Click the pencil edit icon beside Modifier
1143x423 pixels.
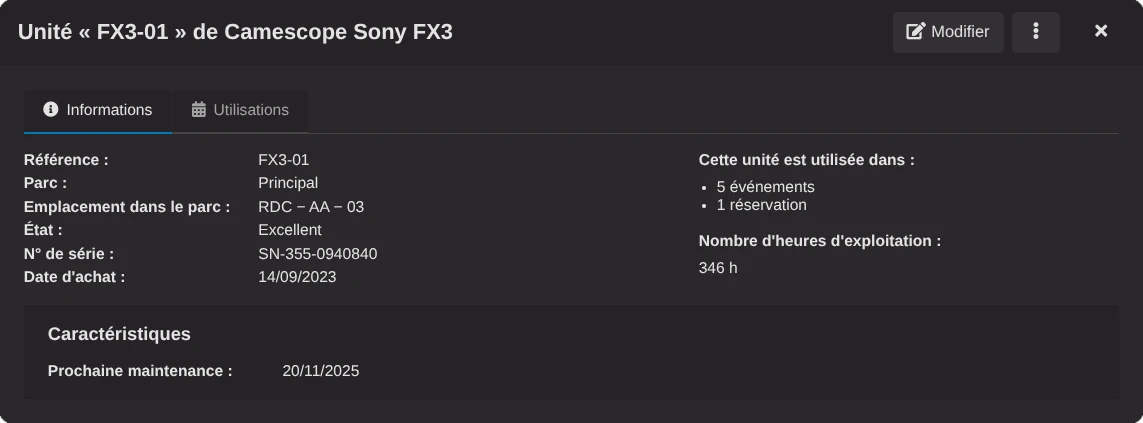click(915, 32)
